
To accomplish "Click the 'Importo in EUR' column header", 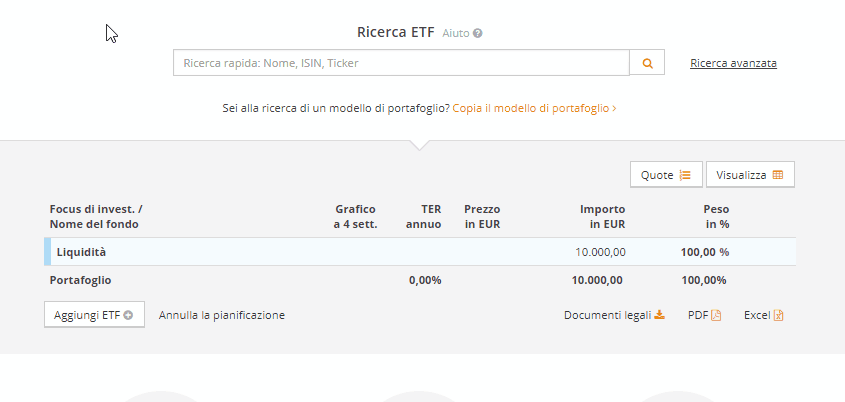I will 602,216.
